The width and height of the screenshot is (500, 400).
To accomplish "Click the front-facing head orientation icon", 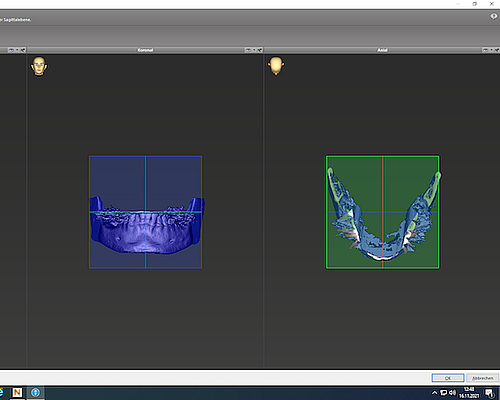I will (39, 66).
